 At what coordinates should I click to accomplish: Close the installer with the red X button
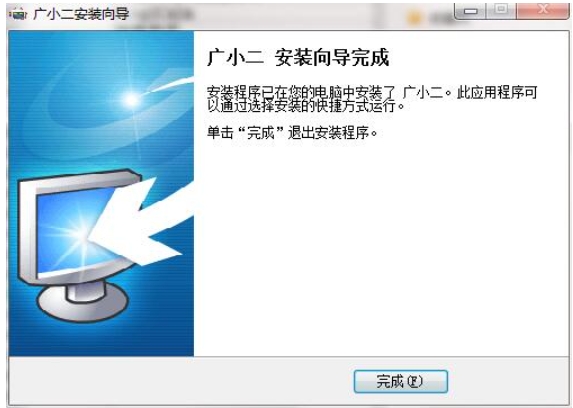pyautogui.click(x=543, y=10)
